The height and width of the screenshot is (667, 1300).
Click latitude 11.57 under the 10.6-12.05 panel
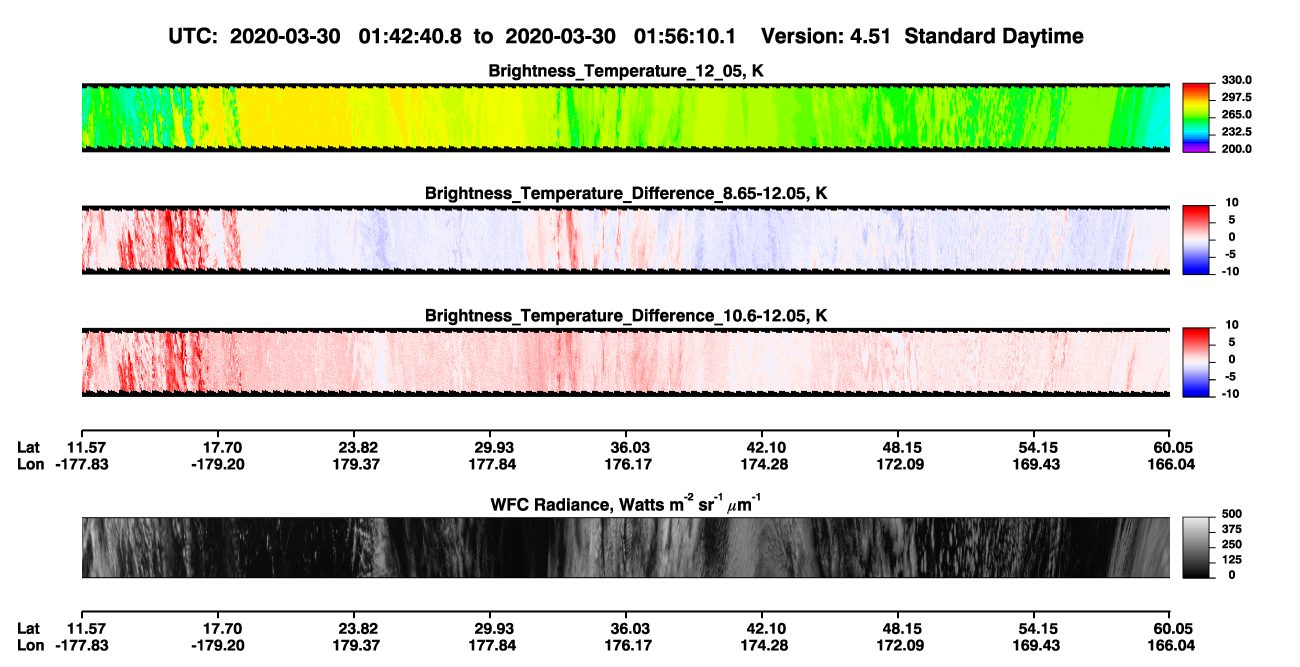86,448
